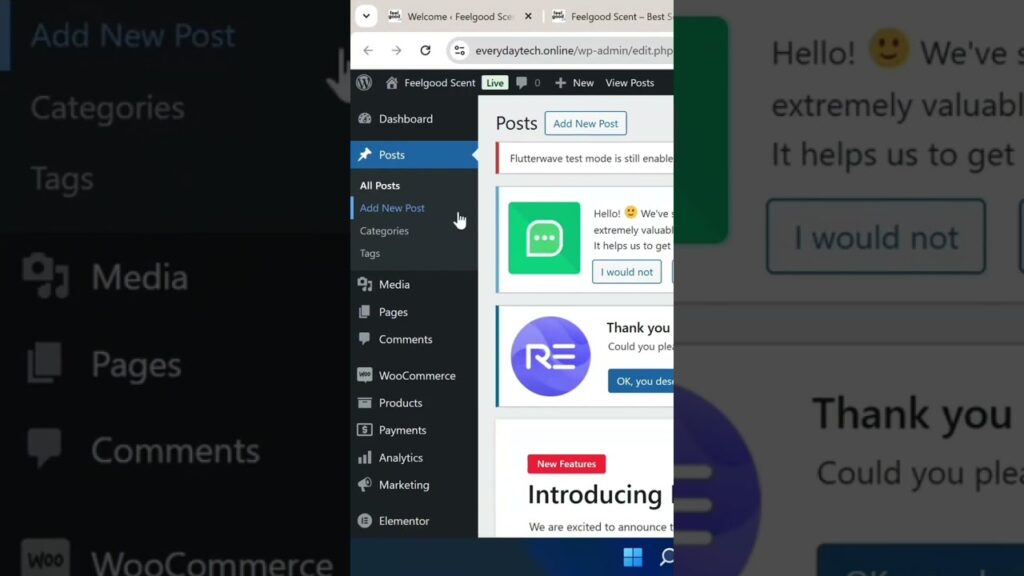Image resolution: width=1024 pixels, height=576 pixels.
Task: Switch to the Feelgood Scent – Best tab
Action: 610,17
